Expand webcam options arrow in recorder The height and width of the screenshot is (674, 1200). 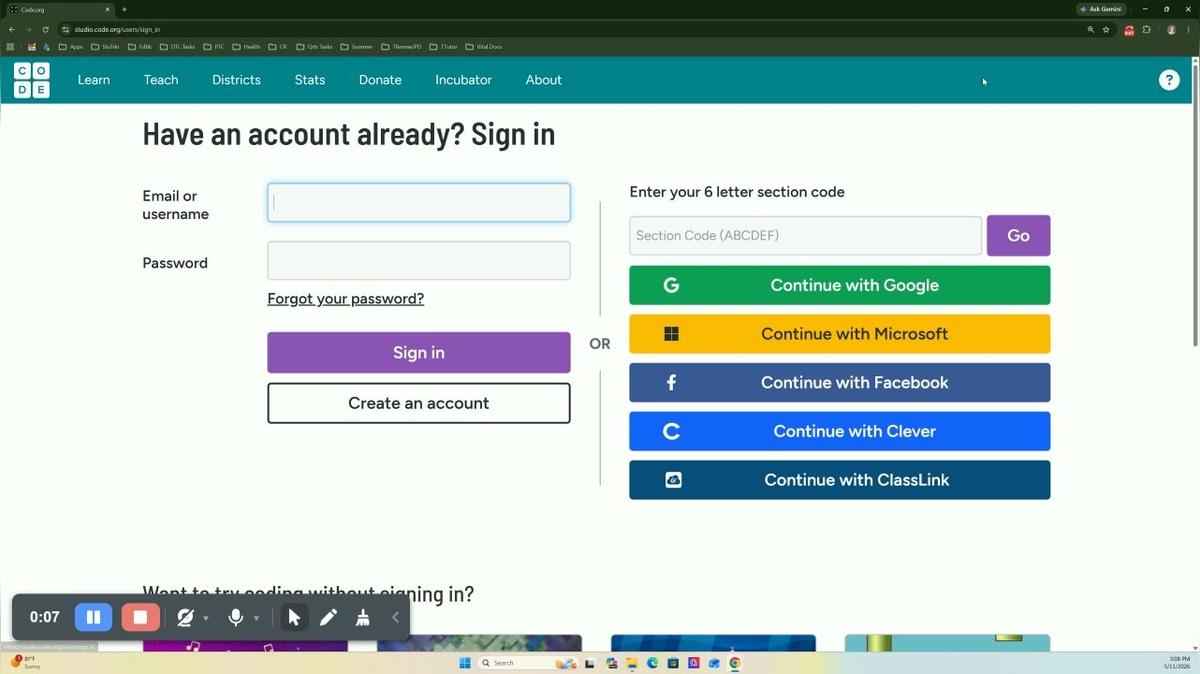(x=206, y=619)
